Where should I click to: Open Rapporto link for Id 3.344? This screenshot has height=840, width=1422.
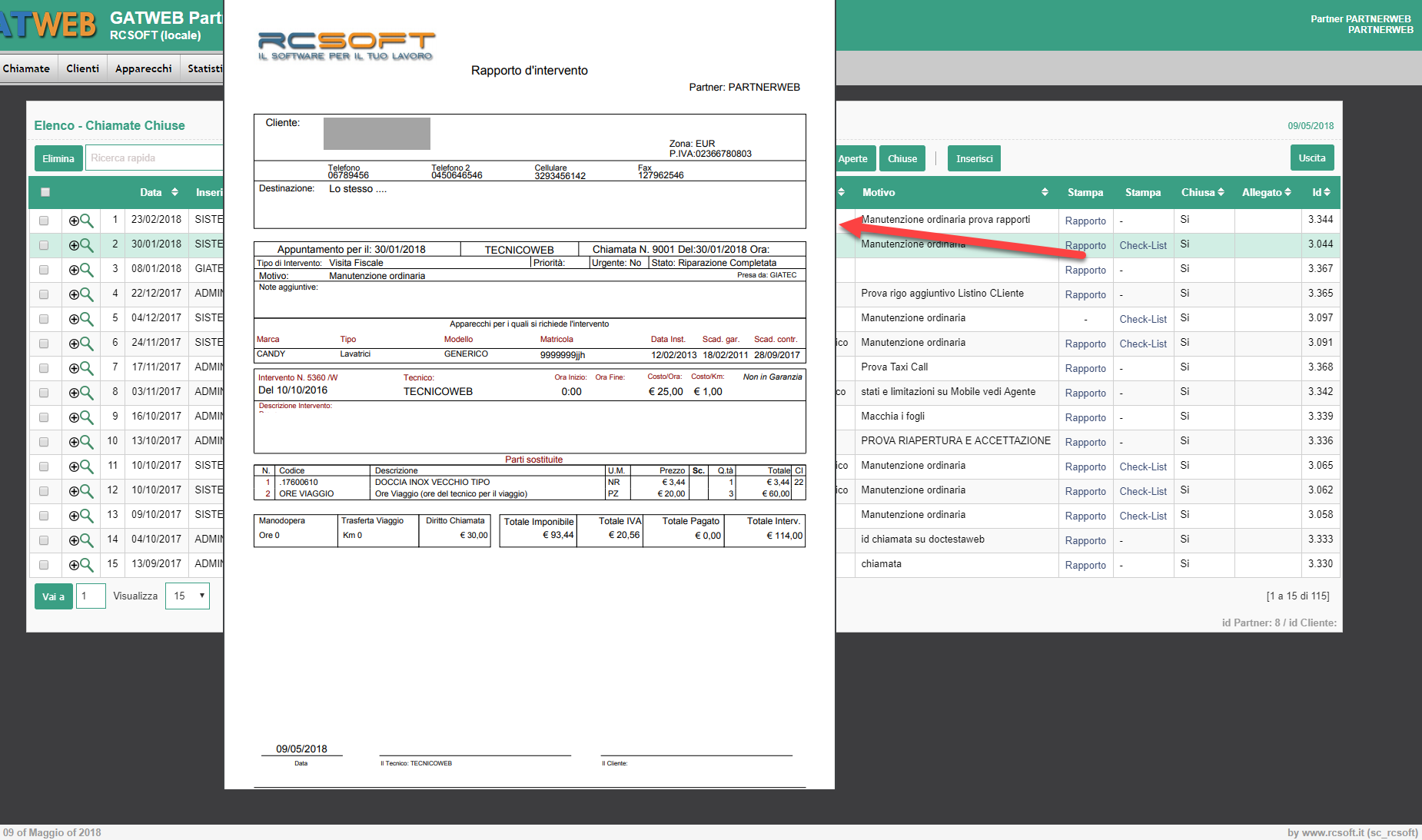1085,221
